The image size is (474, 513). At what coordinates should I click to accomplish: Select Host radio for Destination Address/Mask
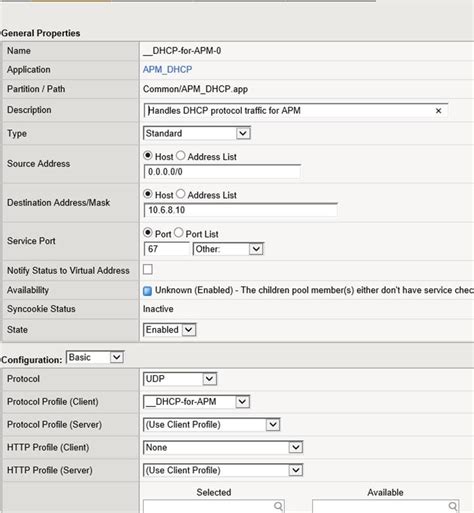tap(148, 194)
